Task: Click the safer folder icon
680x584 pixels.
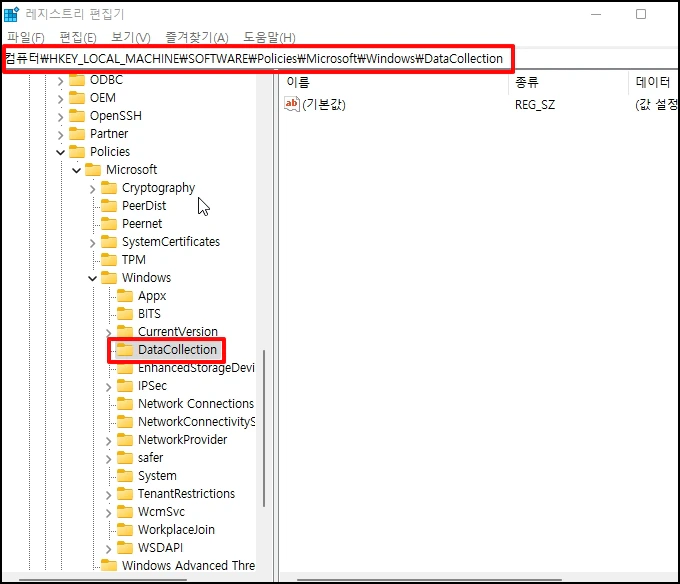Action: 125,457
